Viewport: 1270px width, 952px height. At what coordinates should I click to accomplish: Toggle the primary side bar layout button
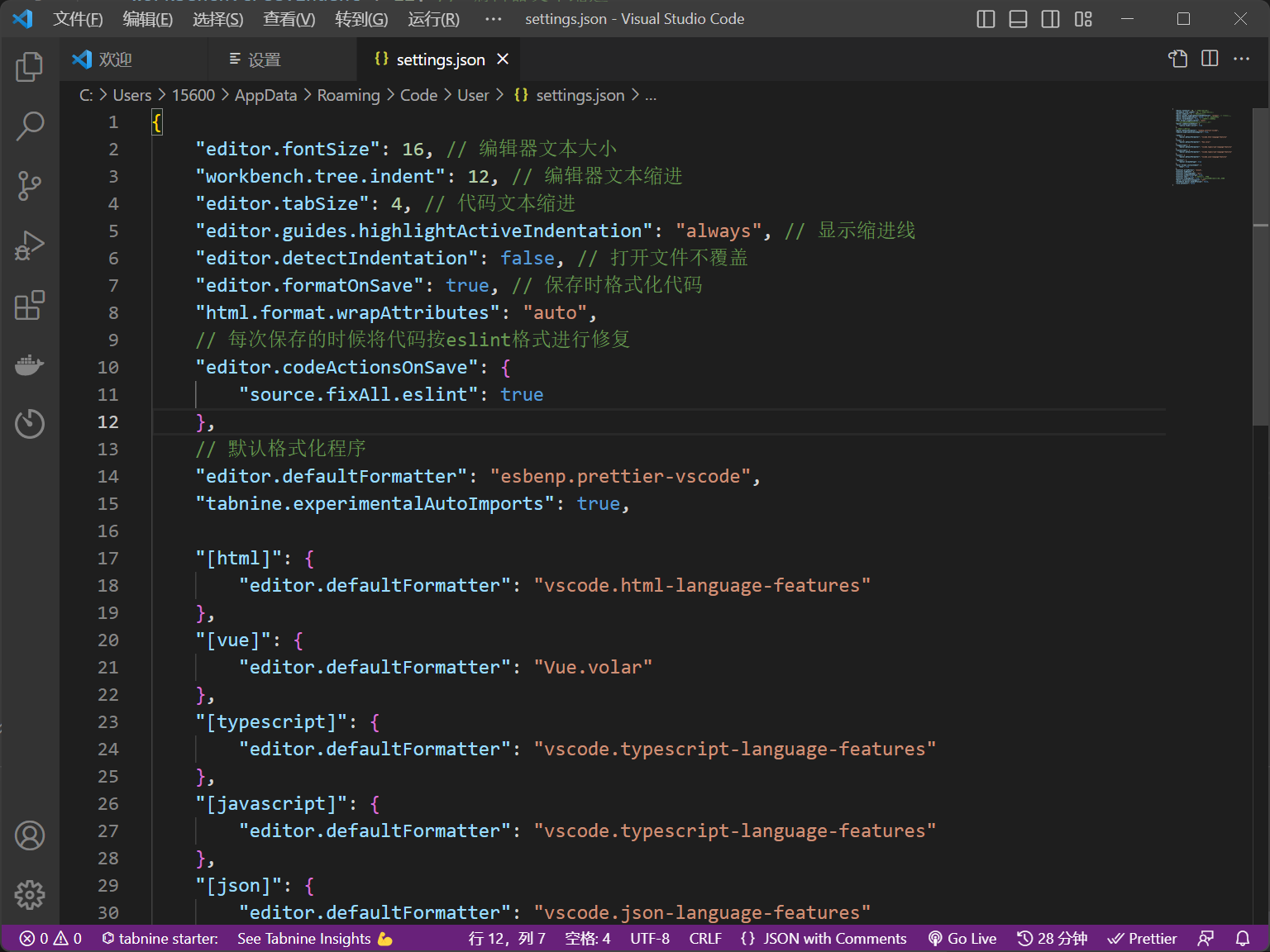point(986,19)
